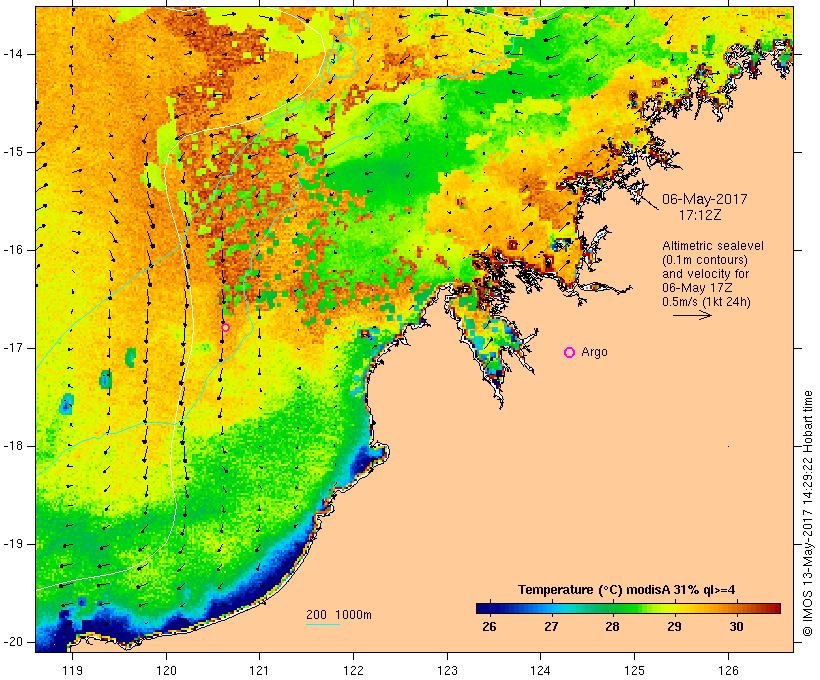Click colorbar label '30'

click(x=736, y=627)
